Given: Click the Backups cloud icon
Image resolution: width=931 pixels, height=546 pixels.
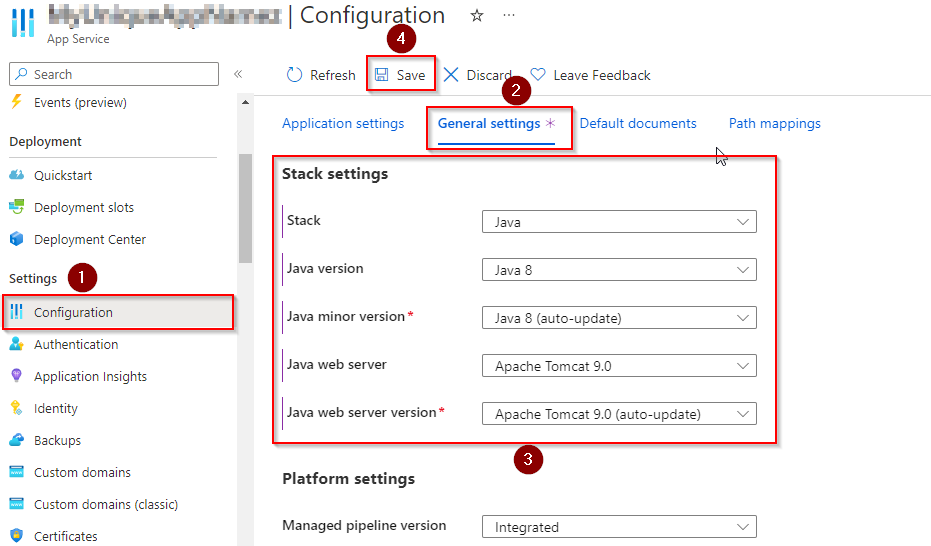Looking at the screenshot, I should (17, 440).
